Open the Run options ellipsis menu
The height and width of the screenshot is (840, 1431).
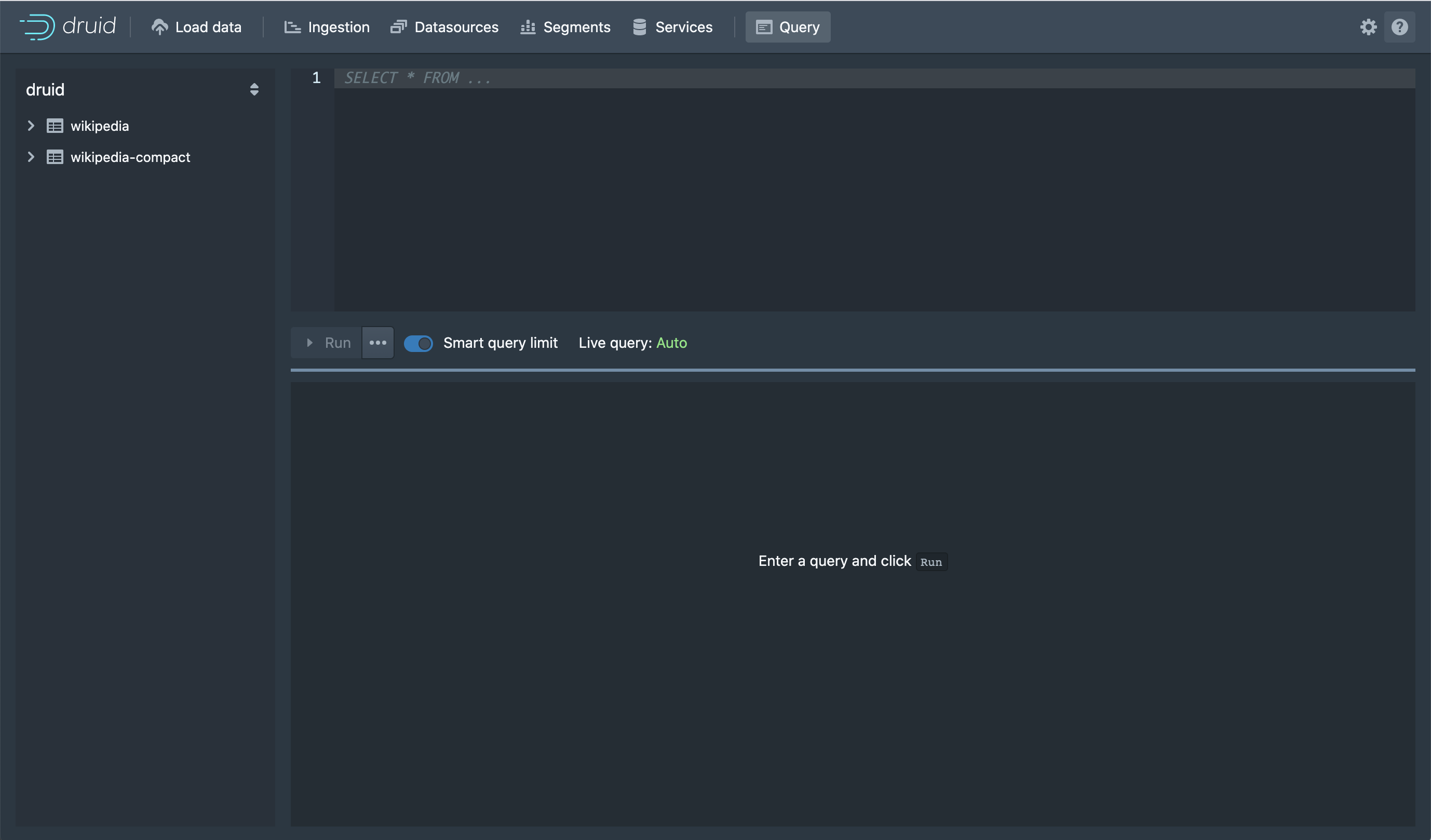tap(377, 343)
